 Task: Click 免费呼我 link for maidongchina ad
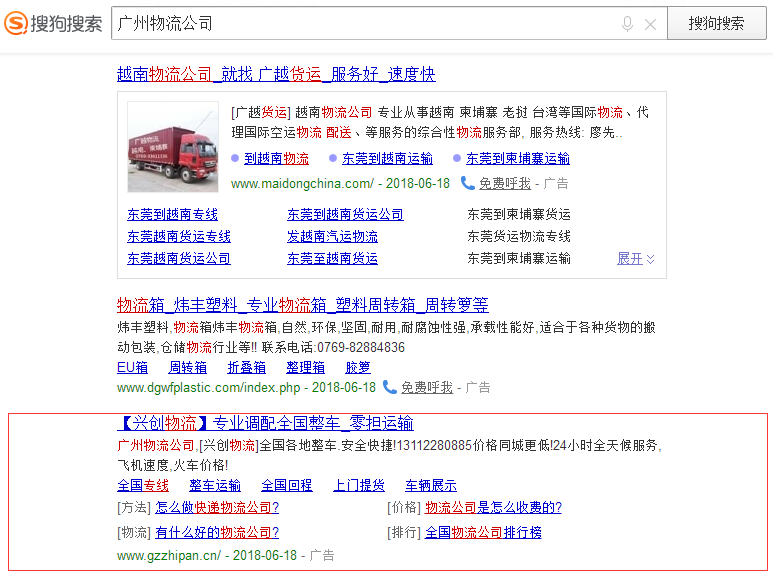[505, 183]
